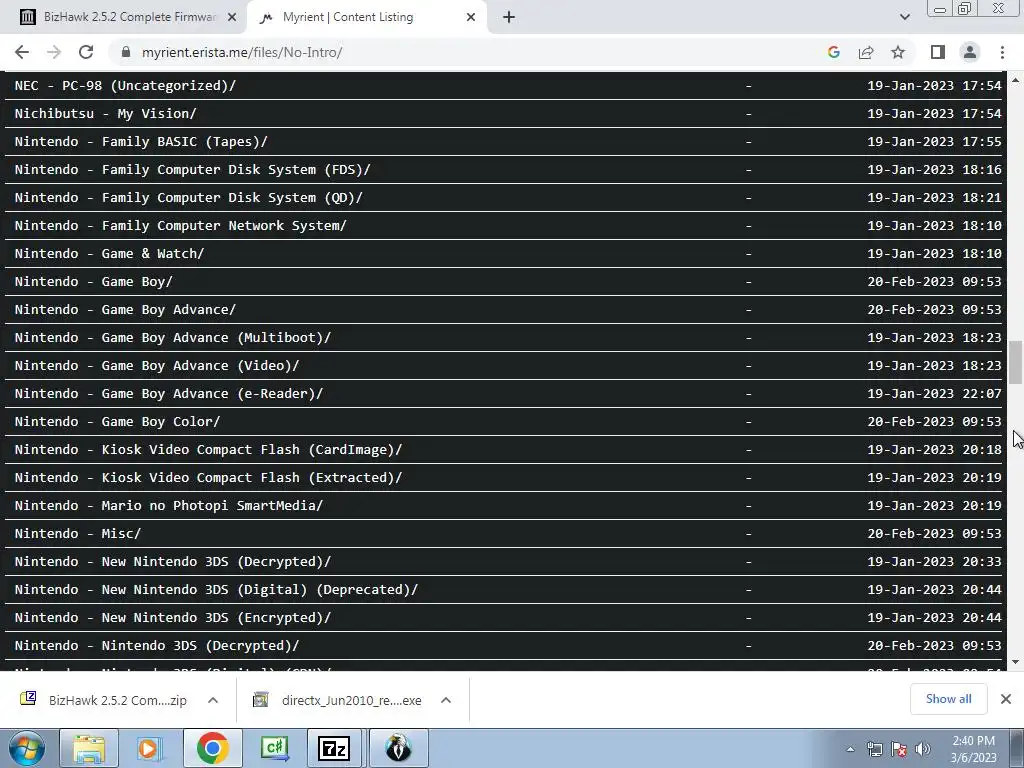
Task: Open the BizHawk icon in taskbar
Action: 398,748
